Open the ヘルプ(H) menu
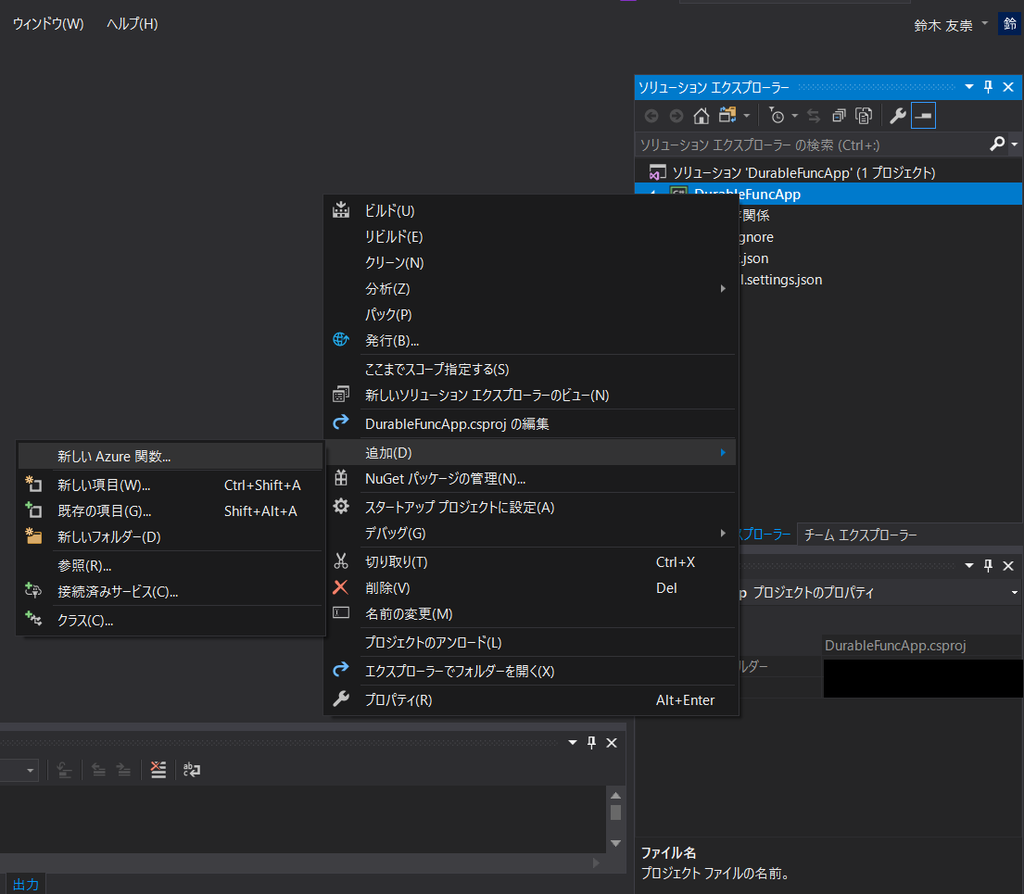 132,24
